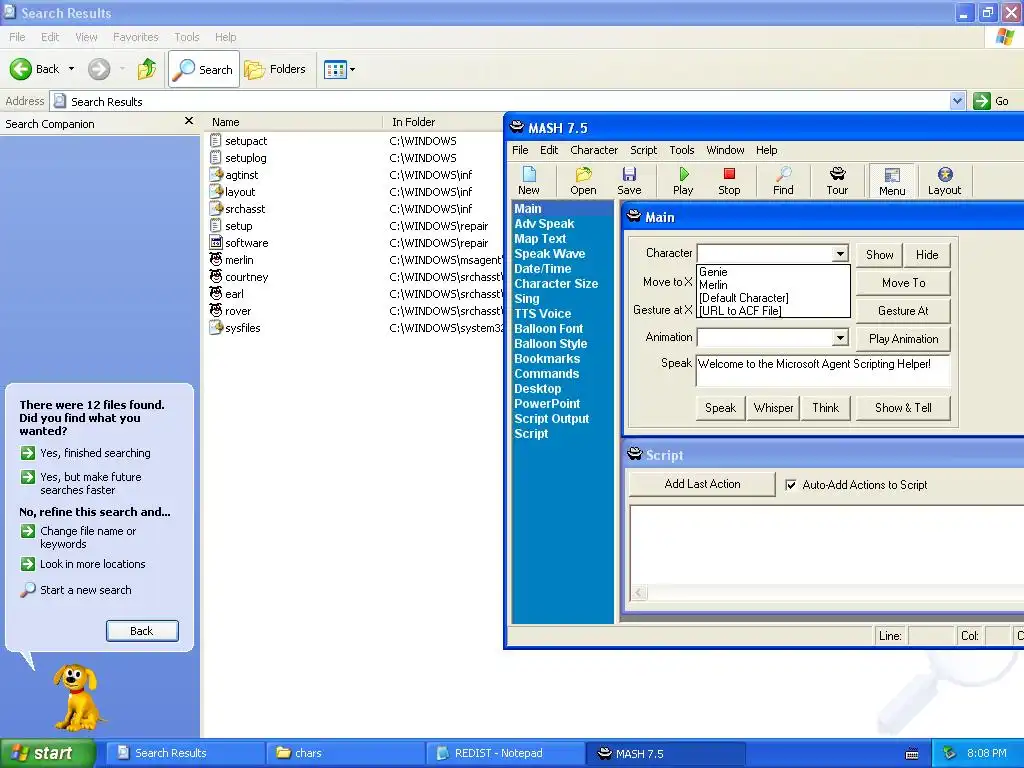
Task: Click the Layout toolbar button
Action: [x=944, y=180]
